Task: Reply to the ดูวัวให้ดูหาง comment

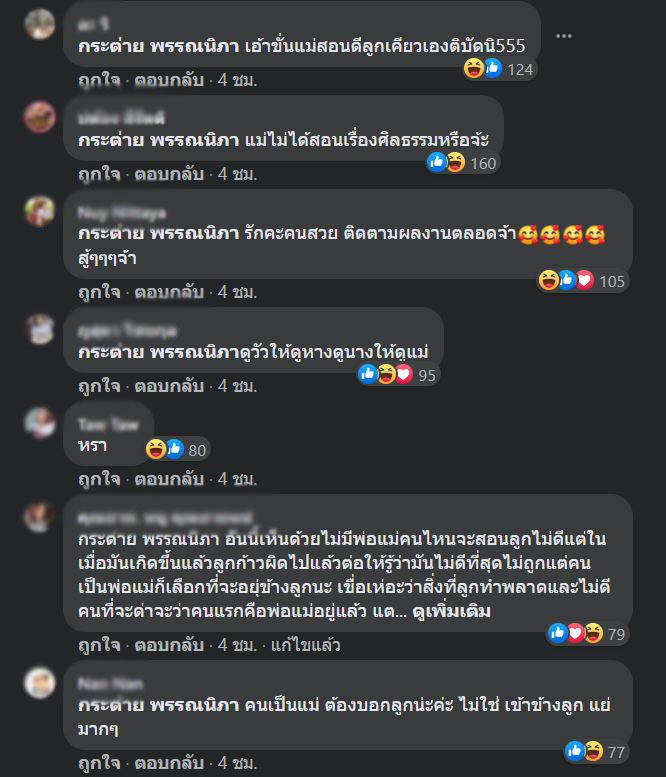Action: pyautogui.click(x=169, y=386)
